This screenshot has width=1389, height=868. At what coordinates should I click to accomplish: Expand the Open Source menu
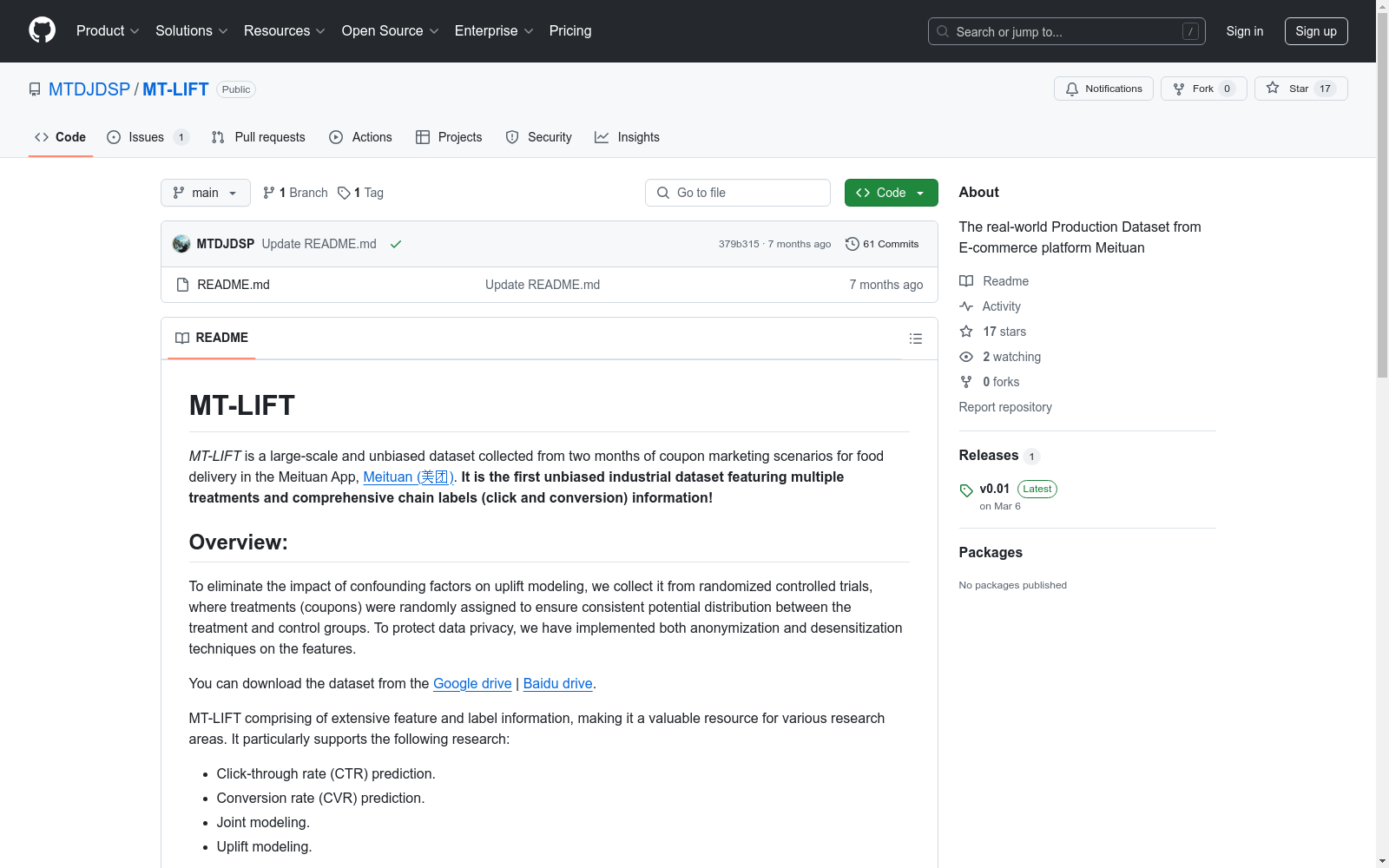click(391, 31)
